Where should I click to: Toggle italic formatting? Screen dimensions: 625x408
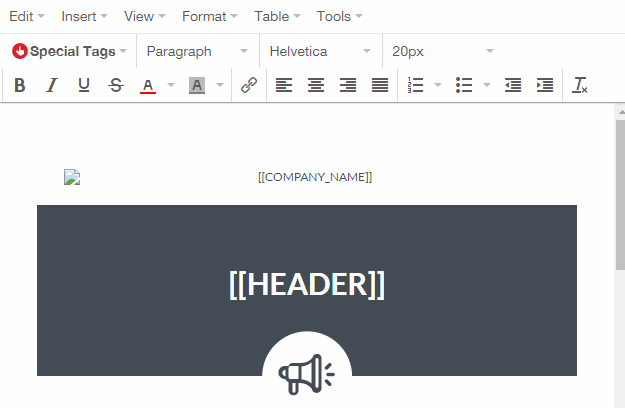(52, 85)
